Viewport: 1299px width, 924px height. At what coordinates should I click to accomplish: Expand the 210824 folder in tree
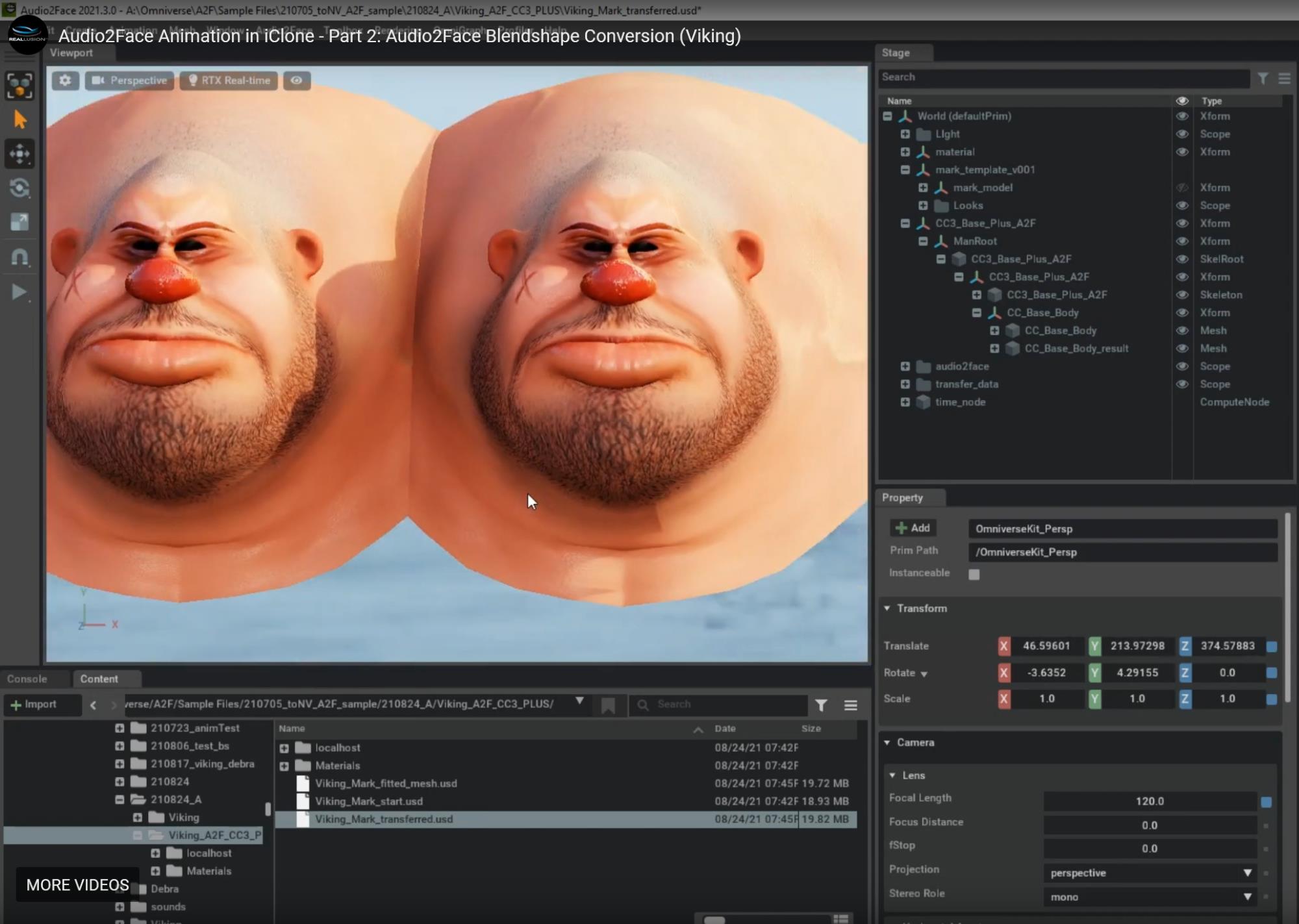(120, 782)
